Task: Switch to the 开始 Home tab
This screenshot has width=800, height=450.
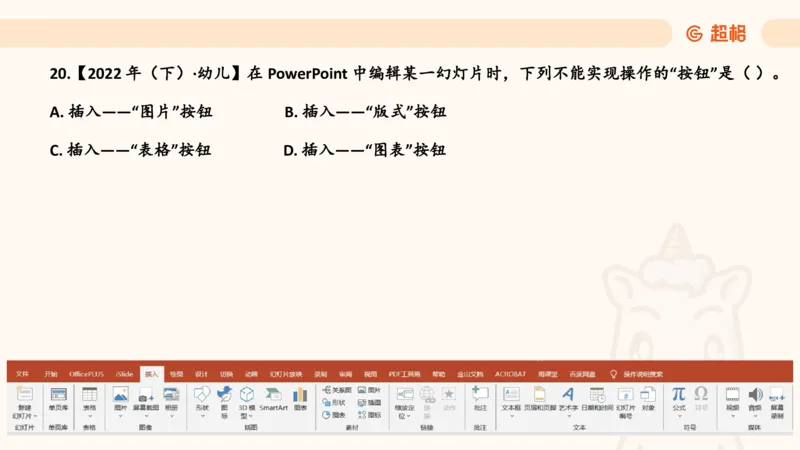Action: pyautogui.click(x=51, y=374)
